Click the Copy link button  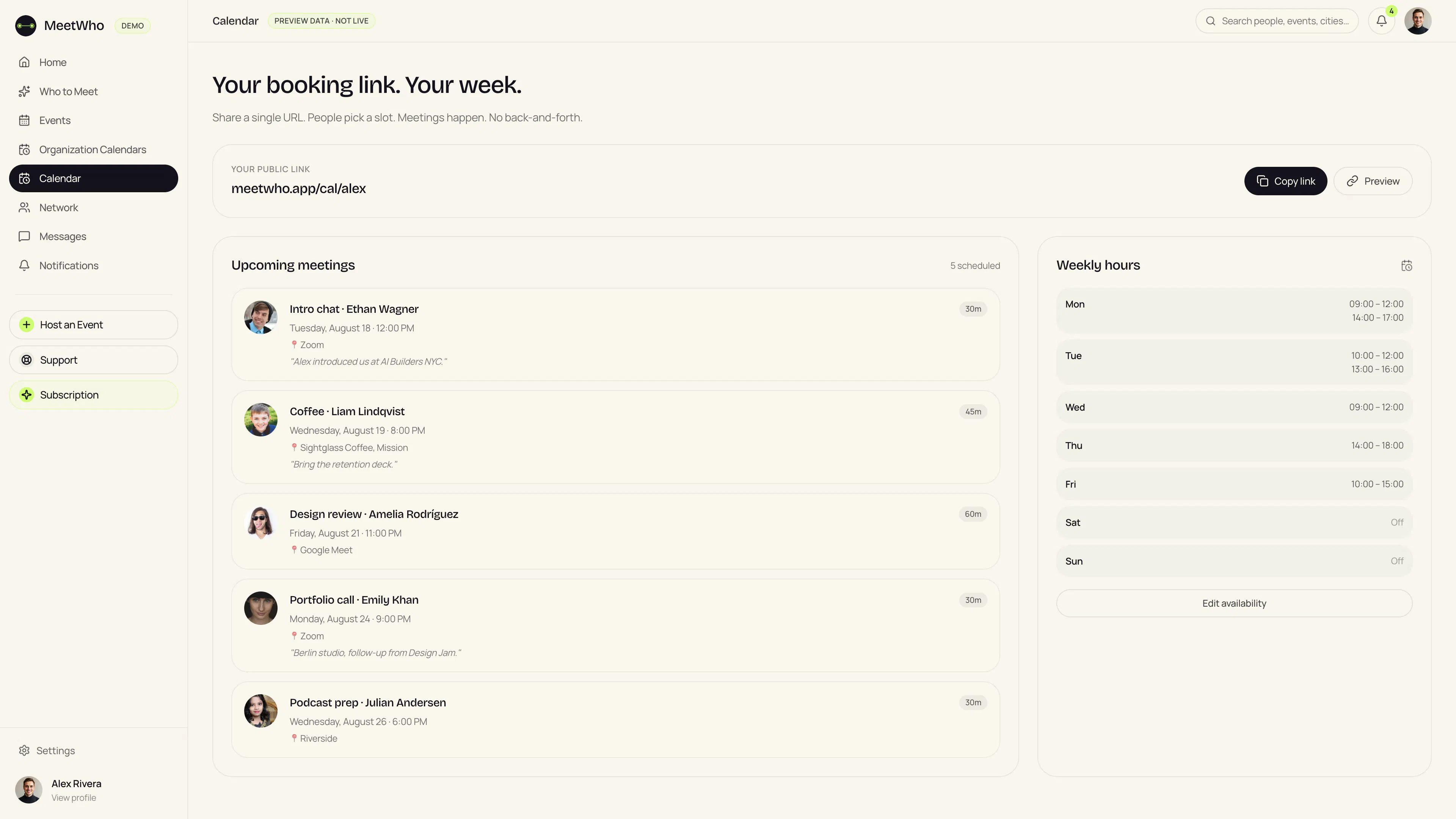click(x=1285, y=181)
